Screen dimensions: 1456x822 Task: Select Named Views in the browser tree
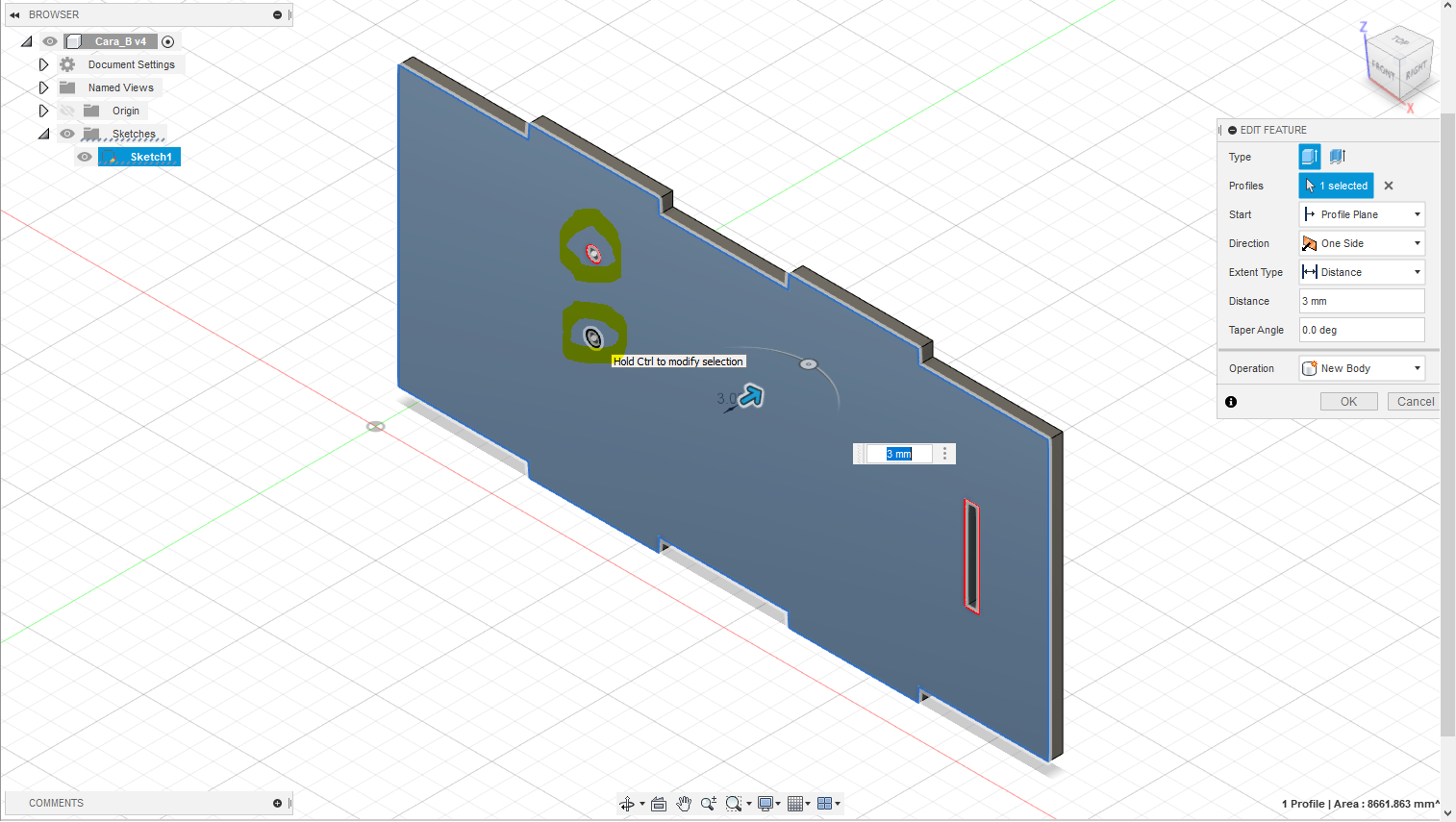click(x=121, y=87)
